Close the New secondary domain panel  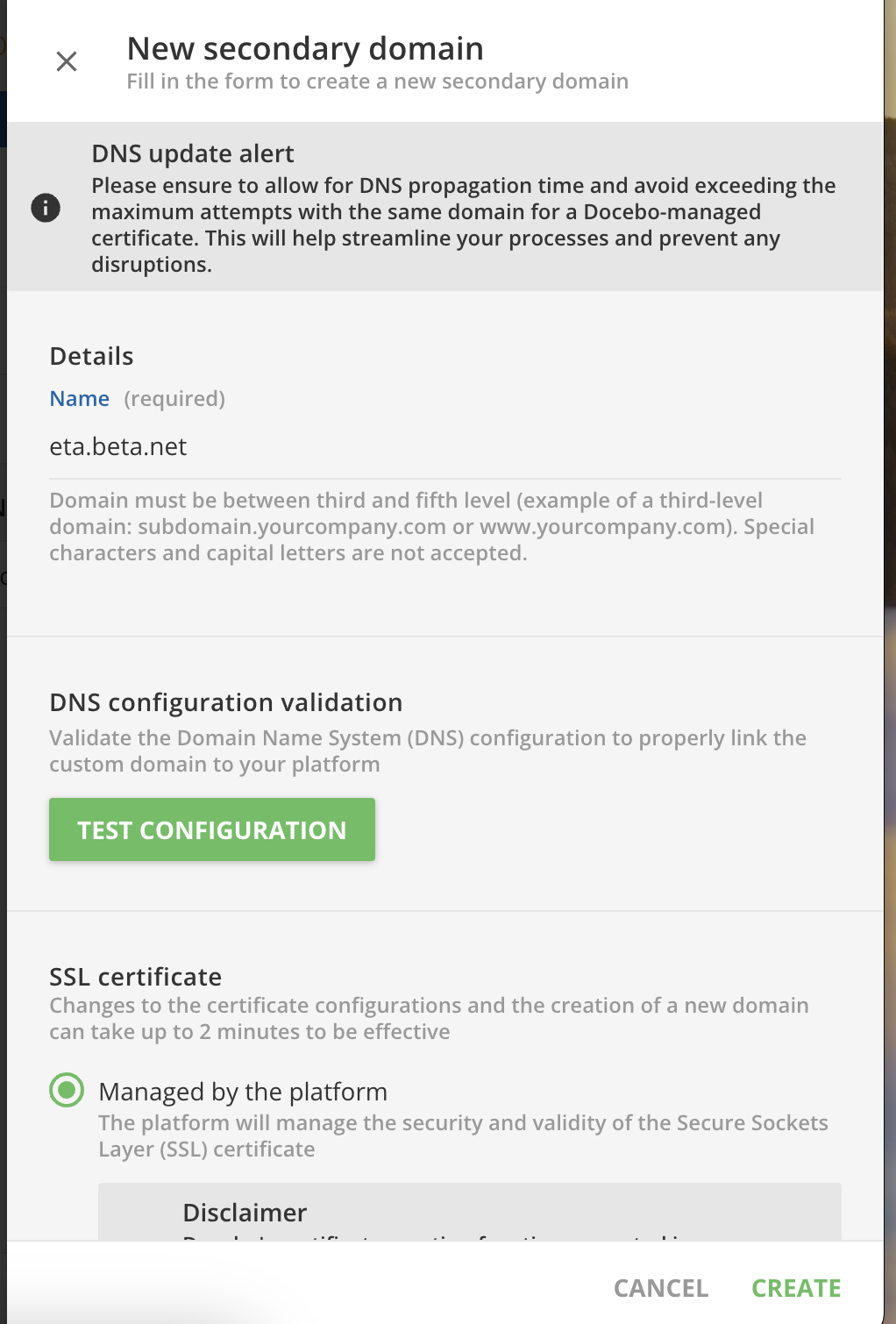tap(67, 61)
